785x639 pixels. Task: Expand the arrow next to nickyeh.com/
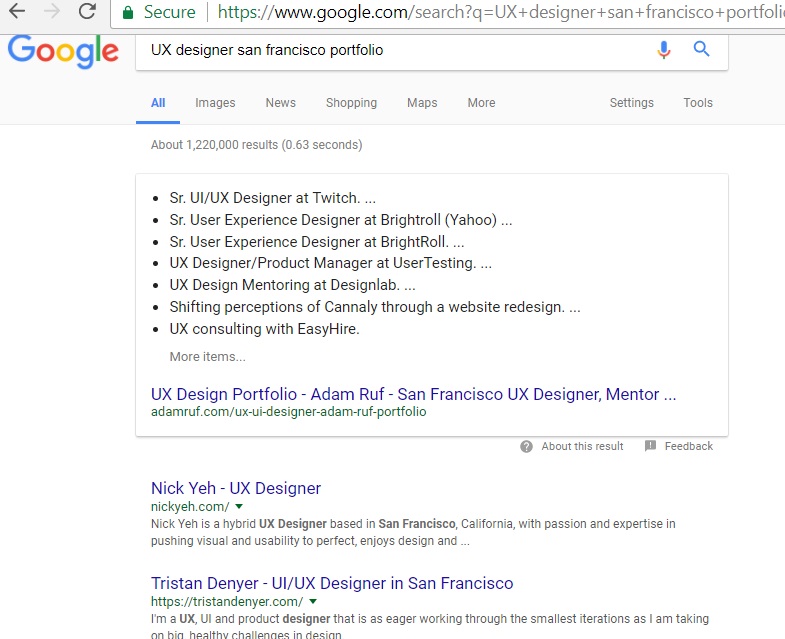click(x=239, y=506)
